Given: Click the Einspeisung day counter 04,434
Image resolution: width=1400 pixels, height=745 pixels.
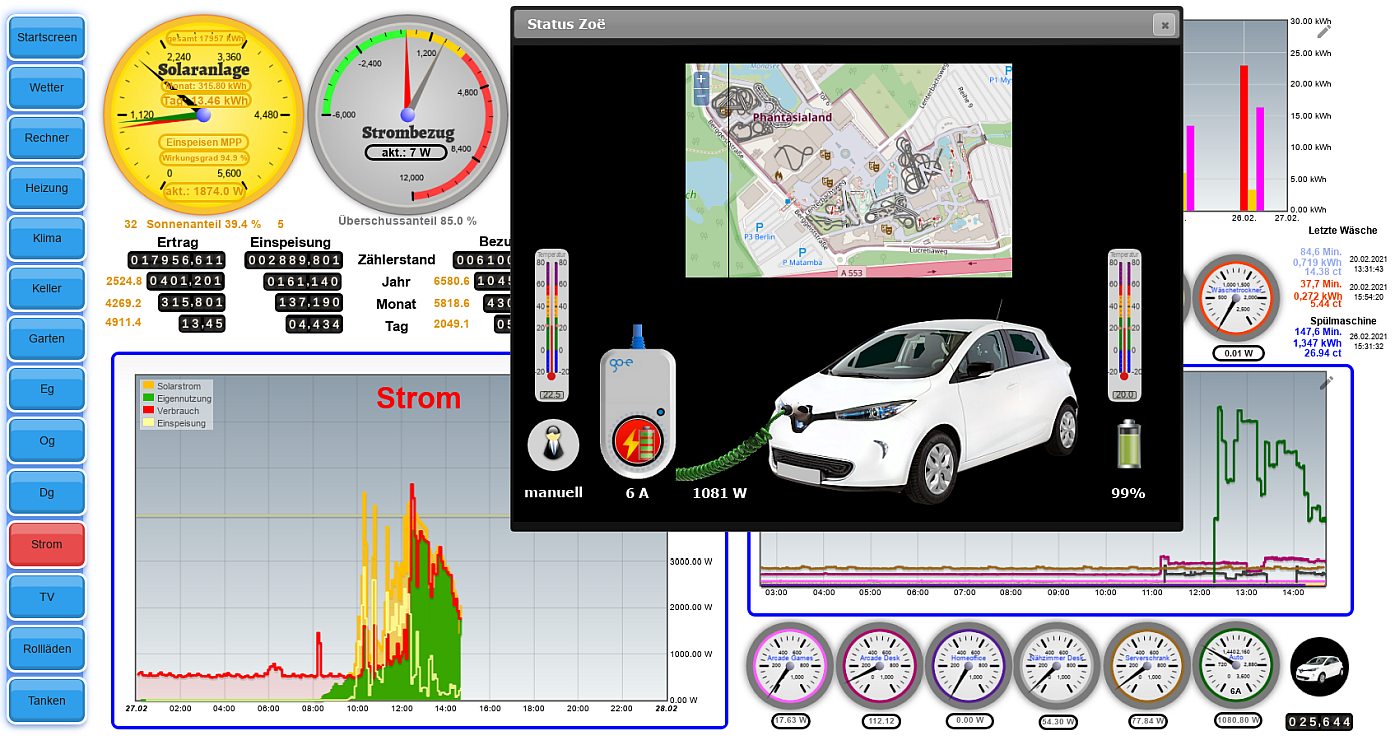Looking at the screenshot, I should 314,324.
